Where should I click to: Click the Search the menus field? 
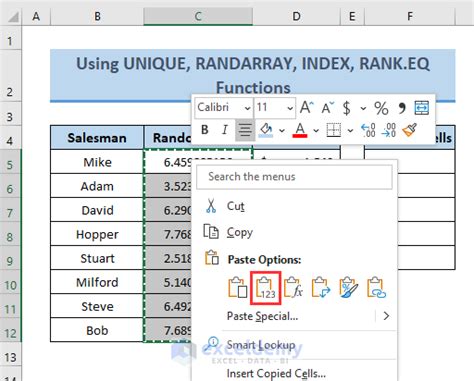click(294, 177)
